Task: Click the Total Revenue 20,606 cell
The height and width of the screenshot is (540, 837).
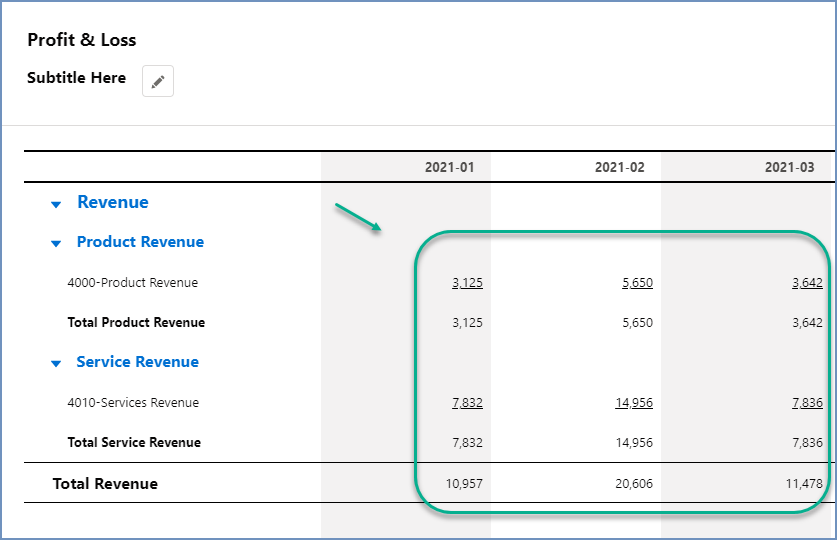Action: point(634,484)
